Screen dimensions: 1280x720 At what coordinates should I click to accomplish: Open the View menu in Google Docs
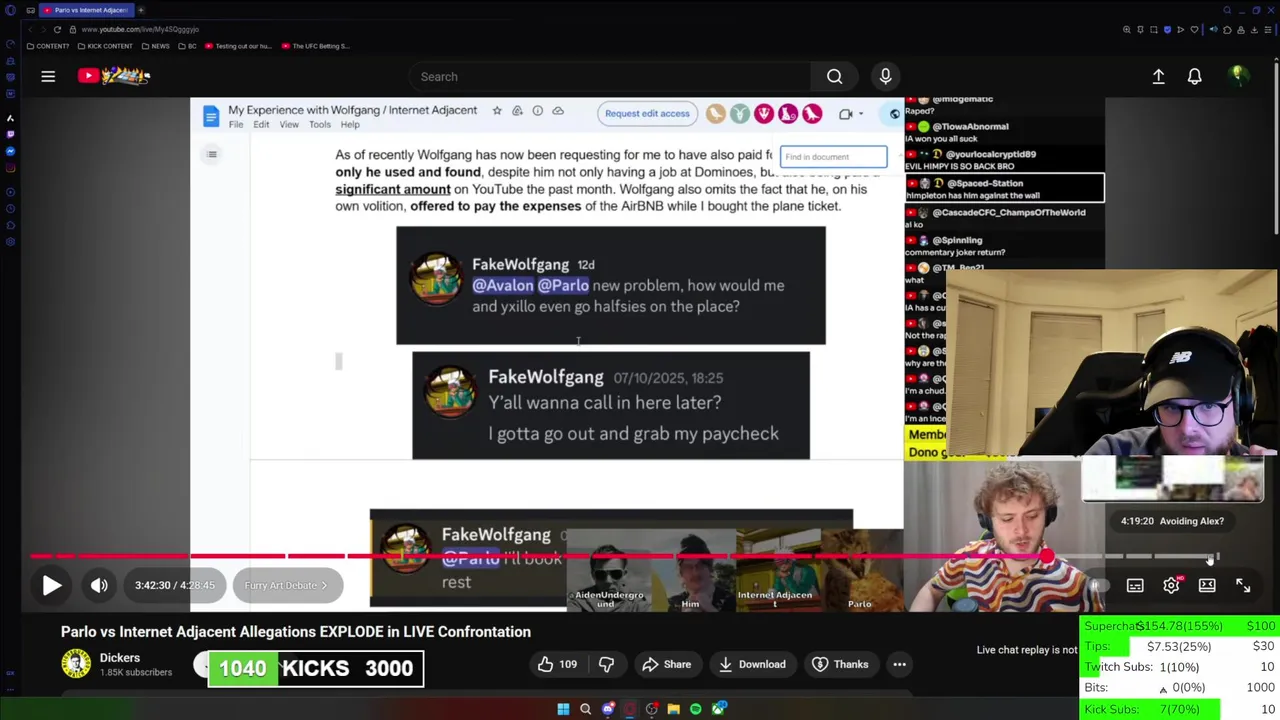(x=289, y=125)
